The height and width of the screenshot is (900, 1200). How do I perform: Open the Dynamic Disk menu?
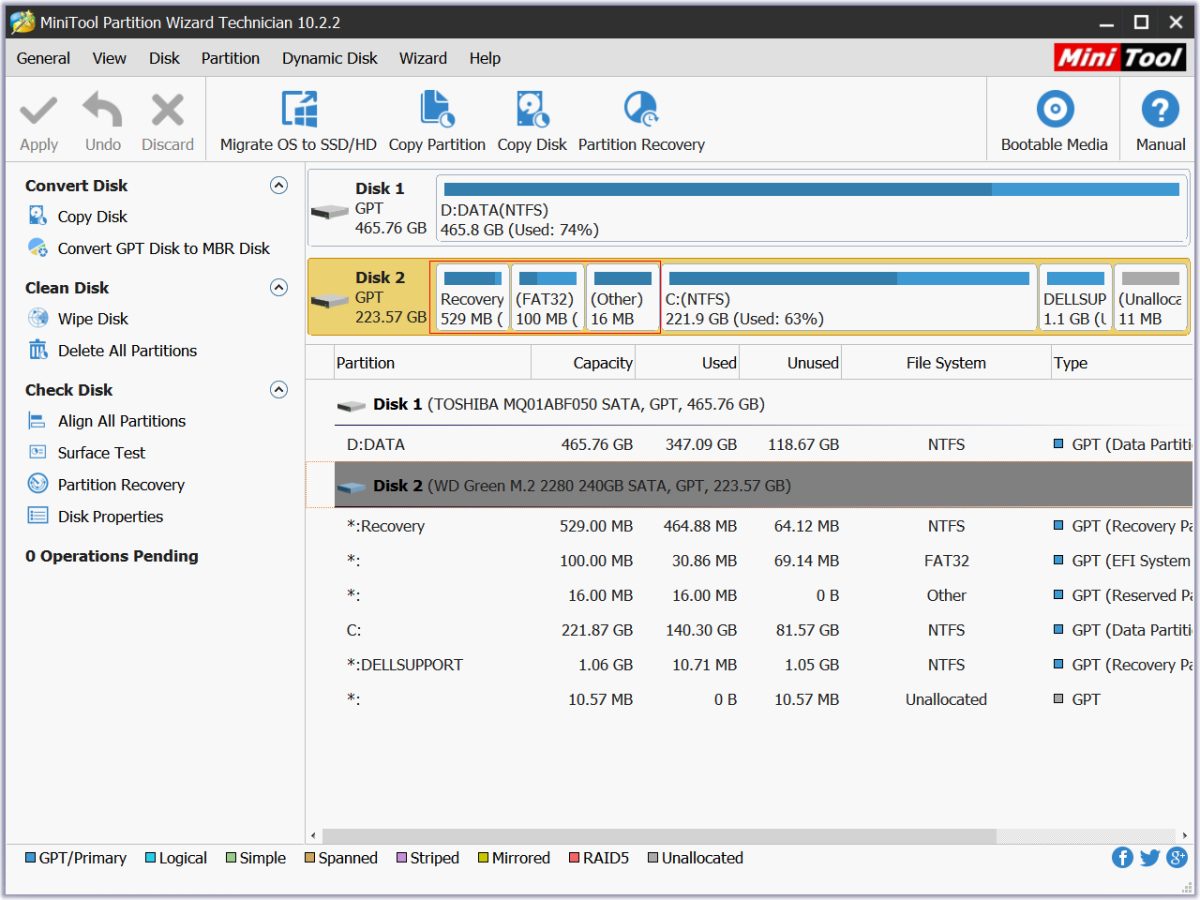tap(329, 58)
